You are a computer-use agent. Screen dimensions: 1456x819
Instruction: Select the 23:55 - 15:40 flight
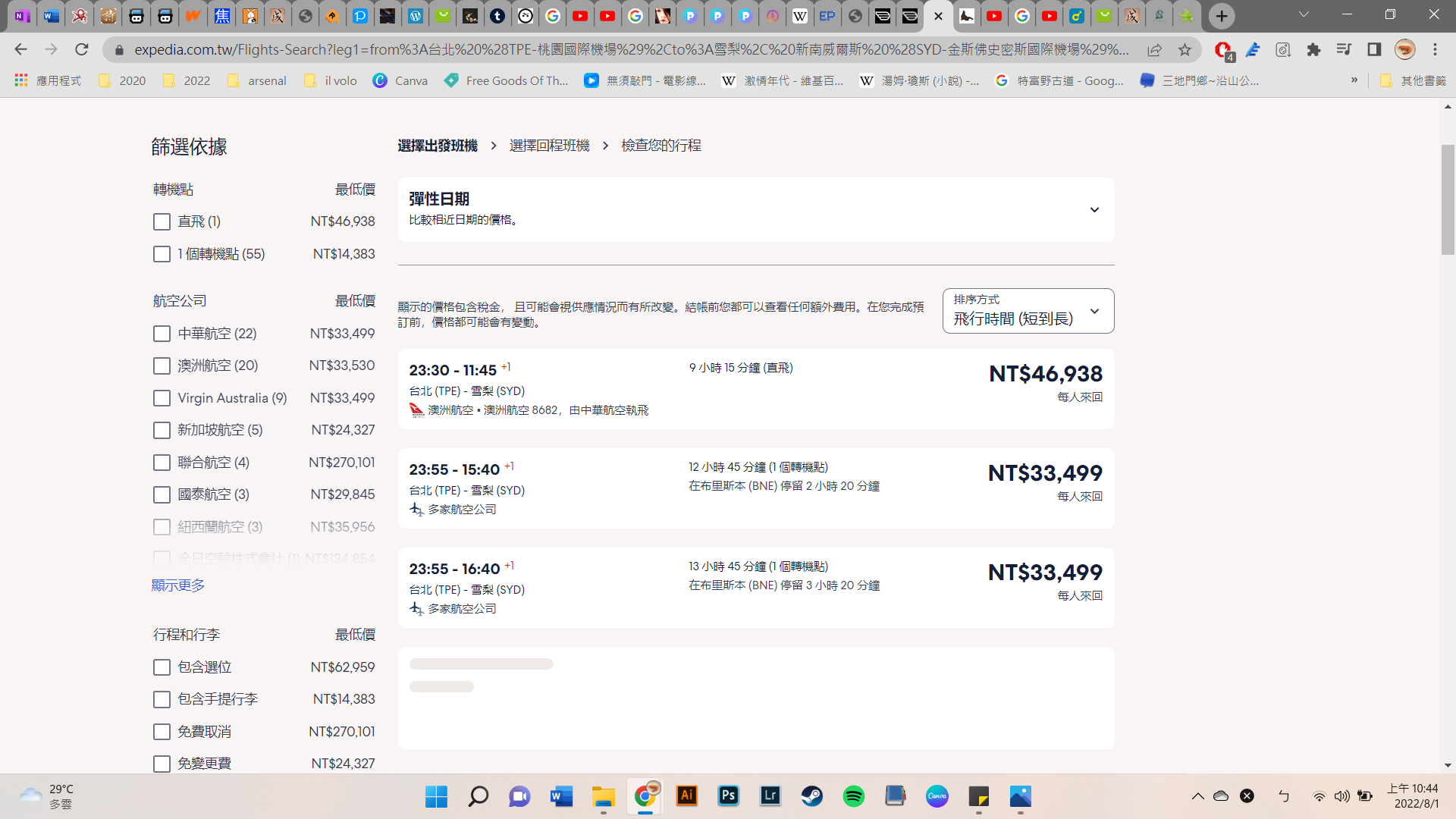(756, 488)
